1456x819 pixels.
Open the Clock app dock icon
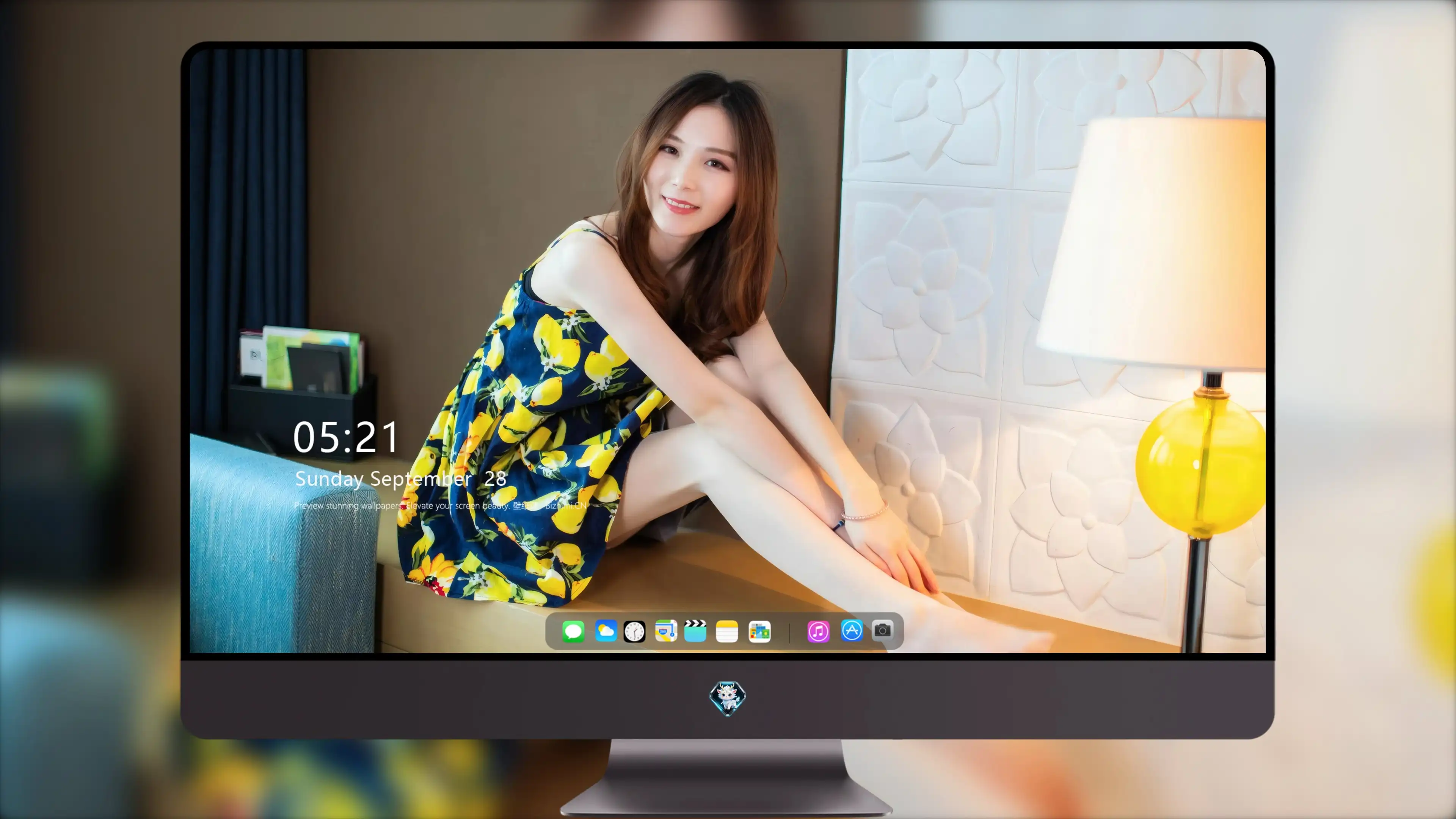coord(634,631)
